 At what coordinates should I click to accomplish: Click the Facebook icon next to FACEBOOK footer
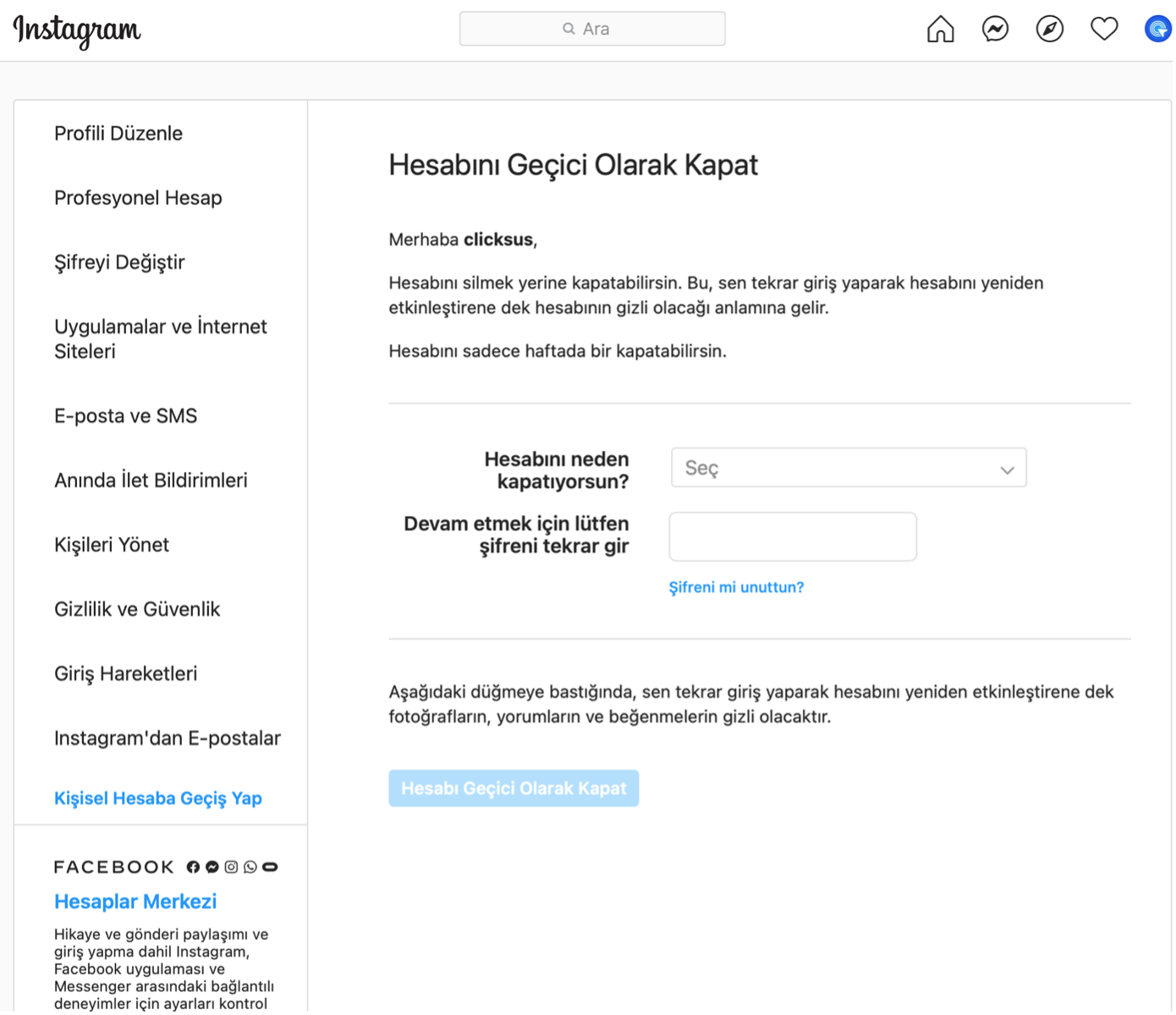[193, 867]
